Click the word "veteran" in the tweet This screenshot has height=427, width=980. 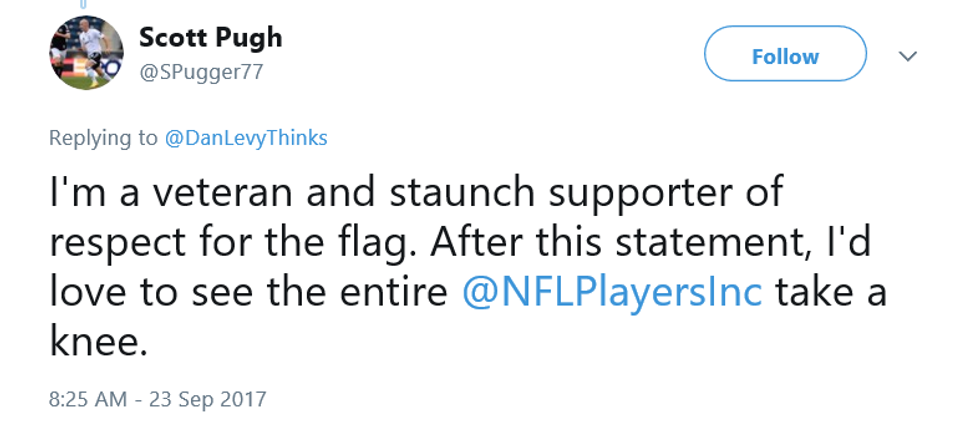coord(207,190)
